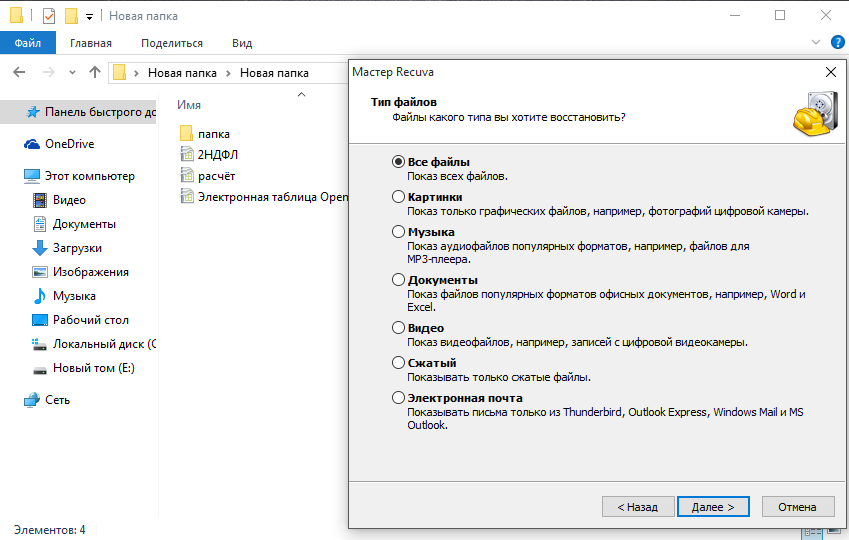
Task: Expand the ribbon with the chevron arrow
Action: 813,43
